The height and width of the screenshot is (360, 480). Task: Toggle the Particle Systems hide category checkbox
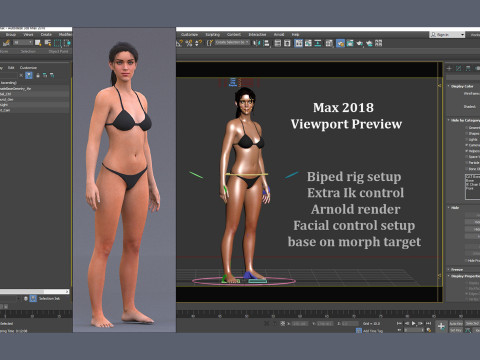(x=466, y=163)
